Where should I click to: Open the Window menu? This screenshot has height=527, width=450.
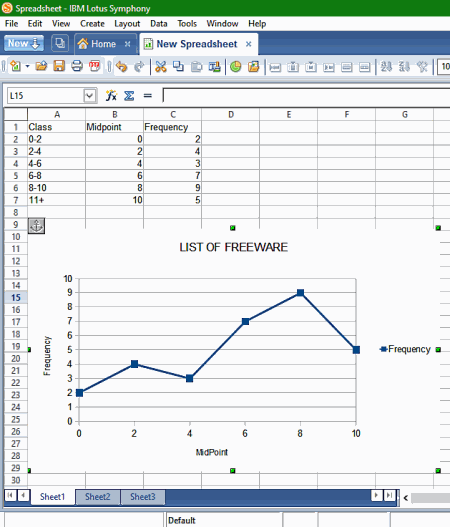coord(222,24)
